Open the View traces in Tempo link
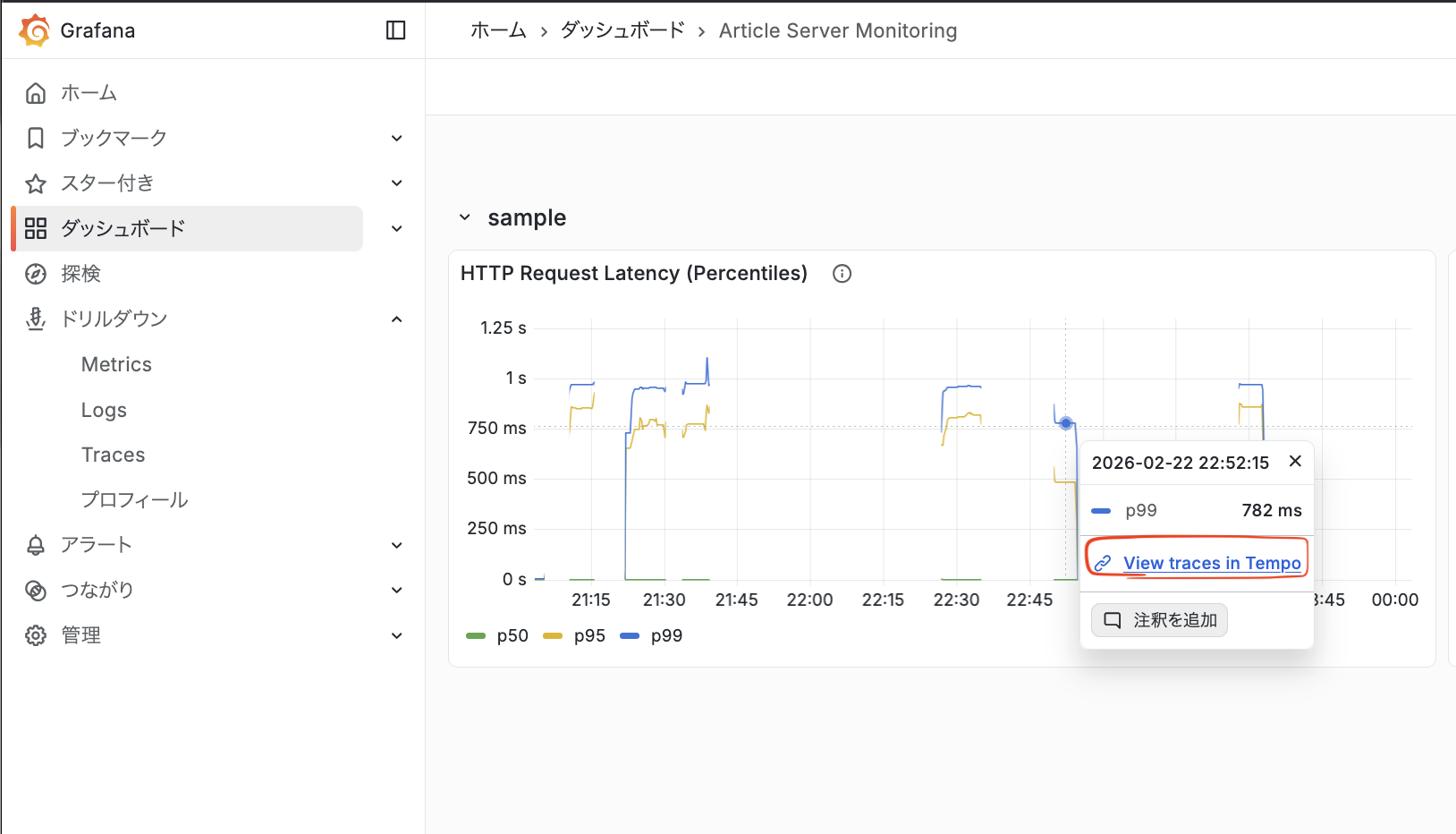The height and width of the screenshot is (834, 1456). tap(1212, 563)
